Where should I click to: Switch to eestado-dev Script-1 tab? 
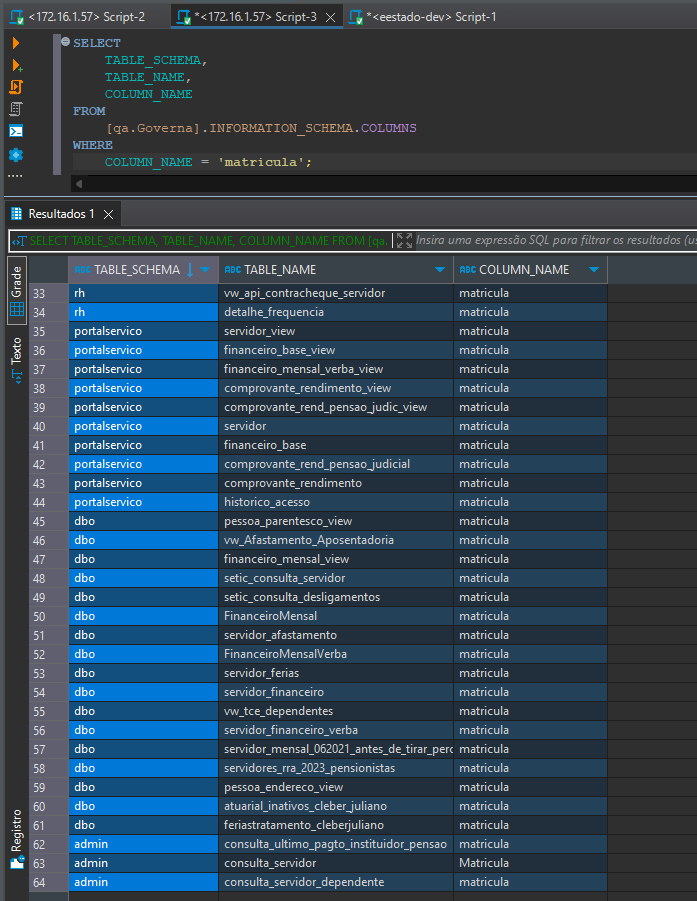point(423,17)
